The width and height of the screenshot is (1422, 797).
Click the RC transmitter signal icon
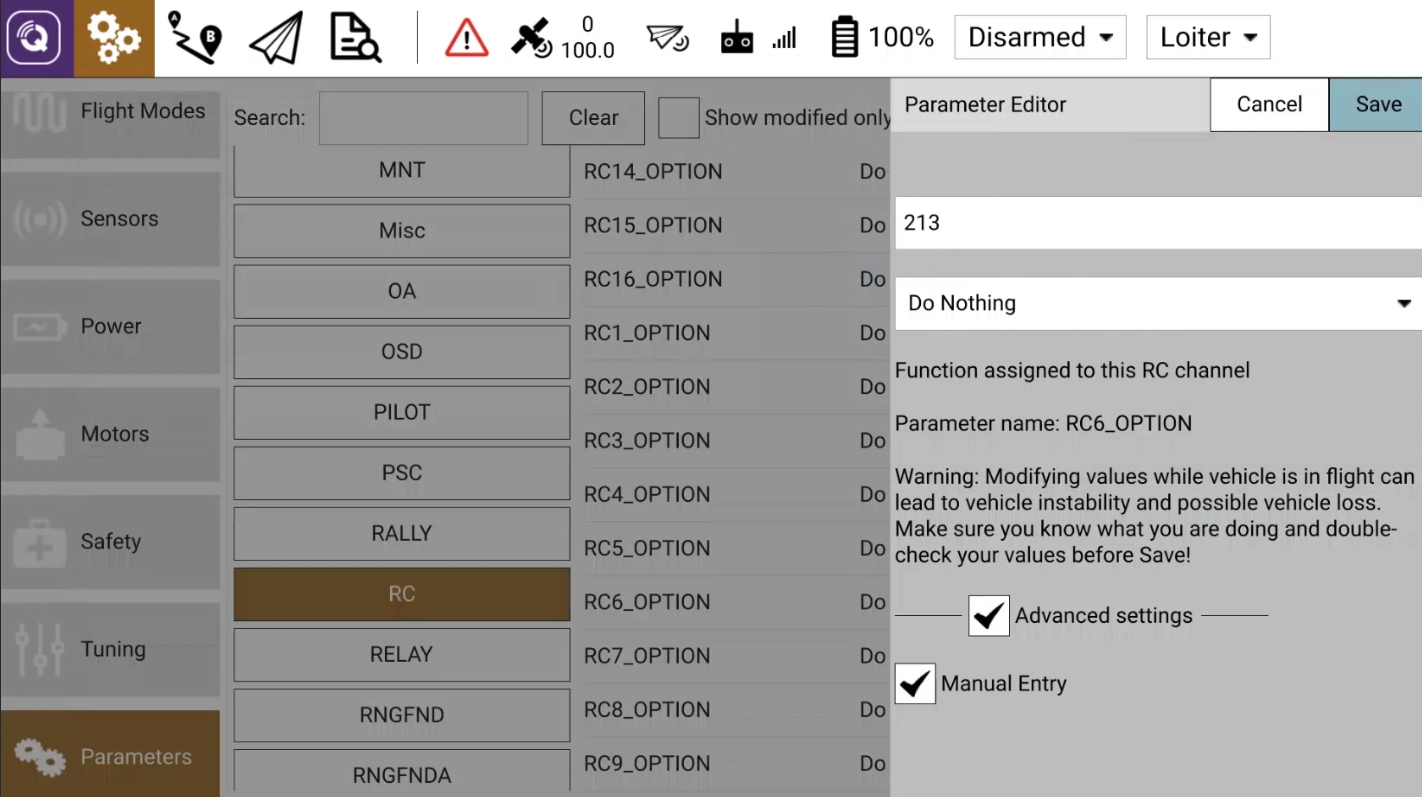click(x=737, y=39)
